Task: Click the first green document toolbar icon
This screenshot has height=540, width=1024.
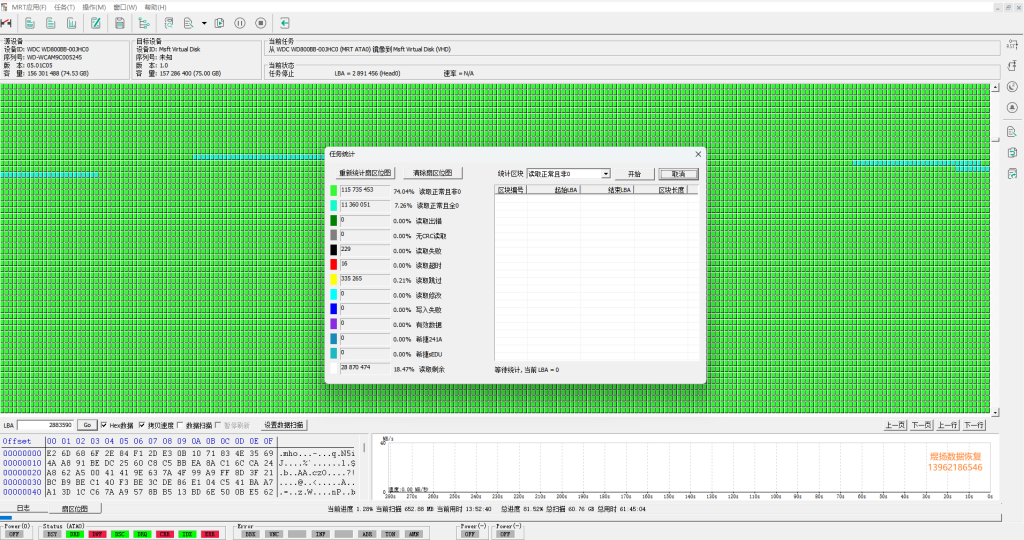Action: coord(30,23)
